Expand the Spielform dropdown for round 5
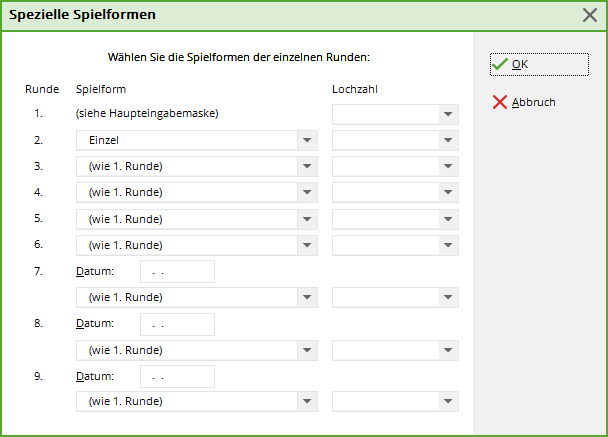This screenshot has height=437, width=608. (306, 219)
